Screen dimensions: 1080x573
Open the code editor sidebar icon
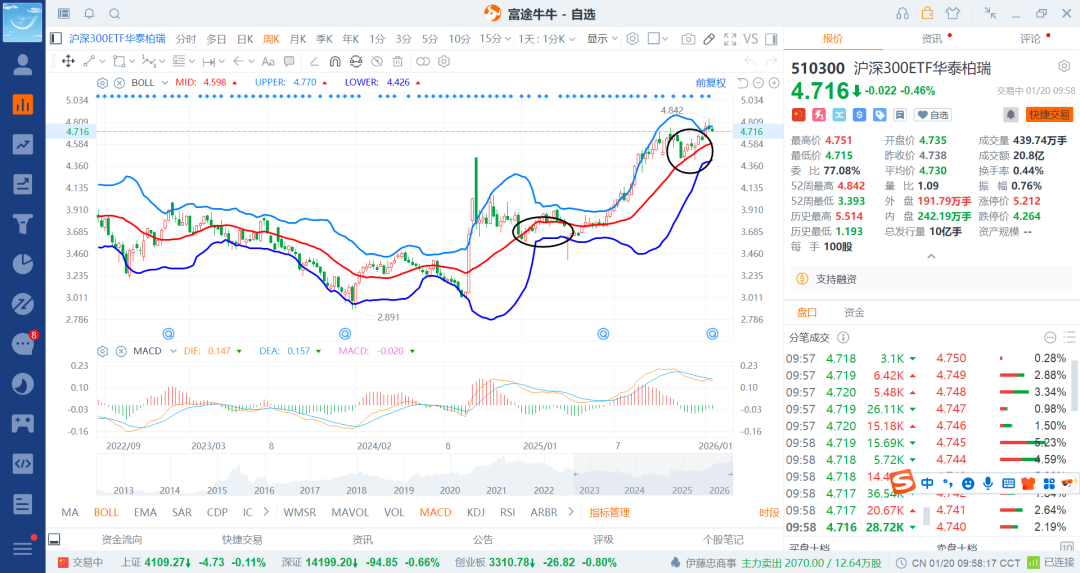click(23, 463)
